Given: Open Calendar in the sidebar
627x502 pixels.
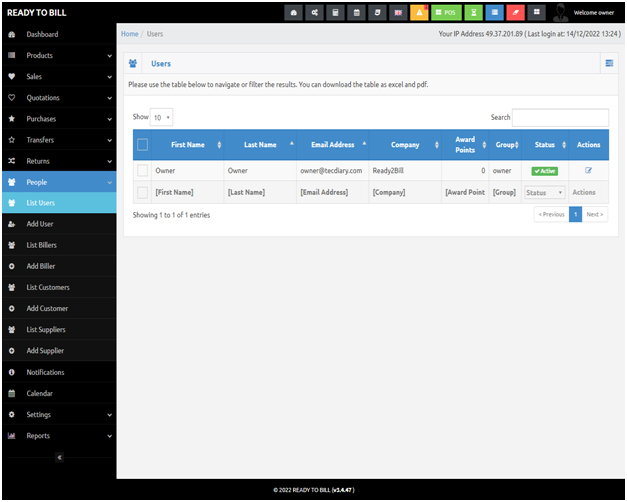Looking at the screenshot, I should 59,394.
